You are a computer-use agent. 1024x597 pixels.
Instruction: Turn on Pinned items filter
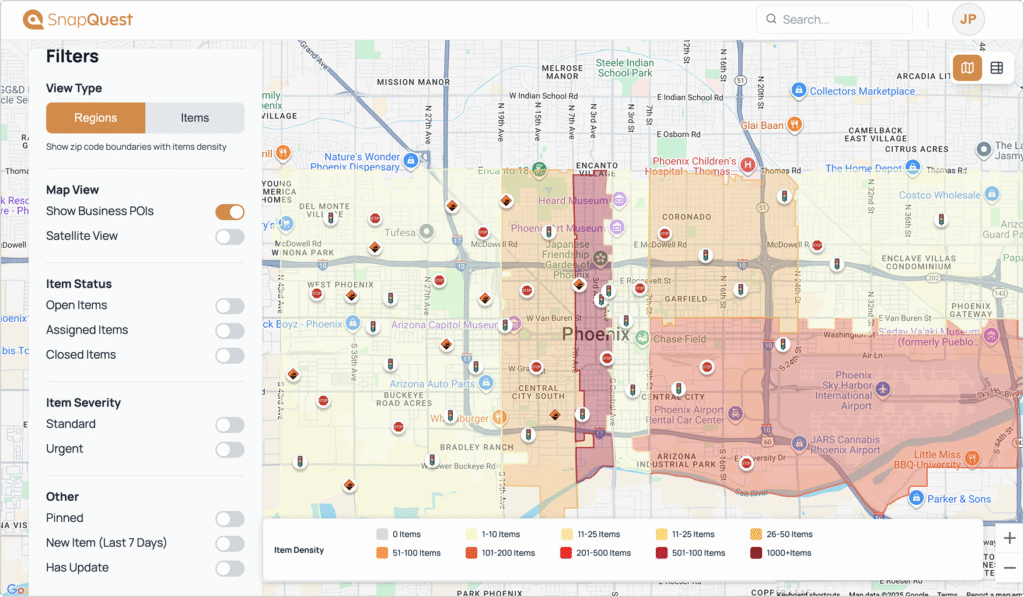pyautogui.click(x=230, y=519)
